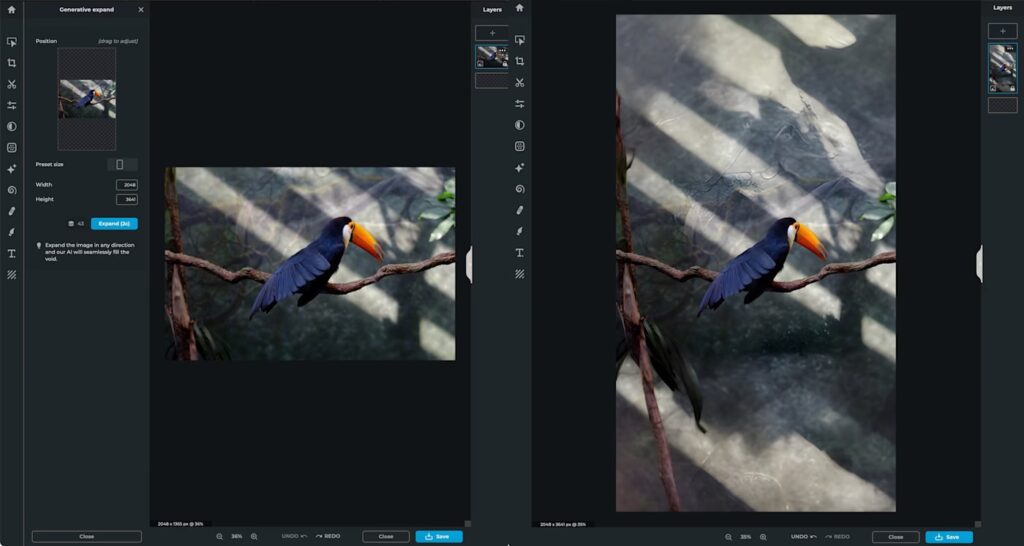Select the Retouch heal tool in the left editor

pos(12,211)
